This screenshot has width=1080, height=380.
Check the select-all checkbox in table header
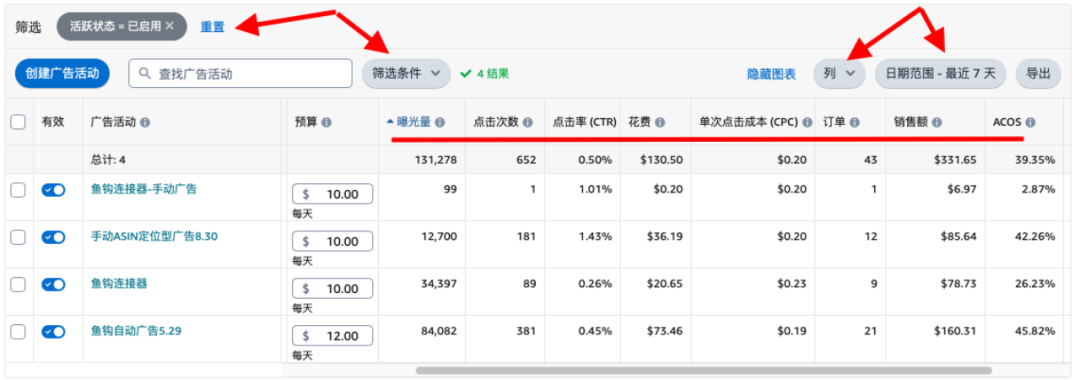pyautogui.click(x=18, y=123)
